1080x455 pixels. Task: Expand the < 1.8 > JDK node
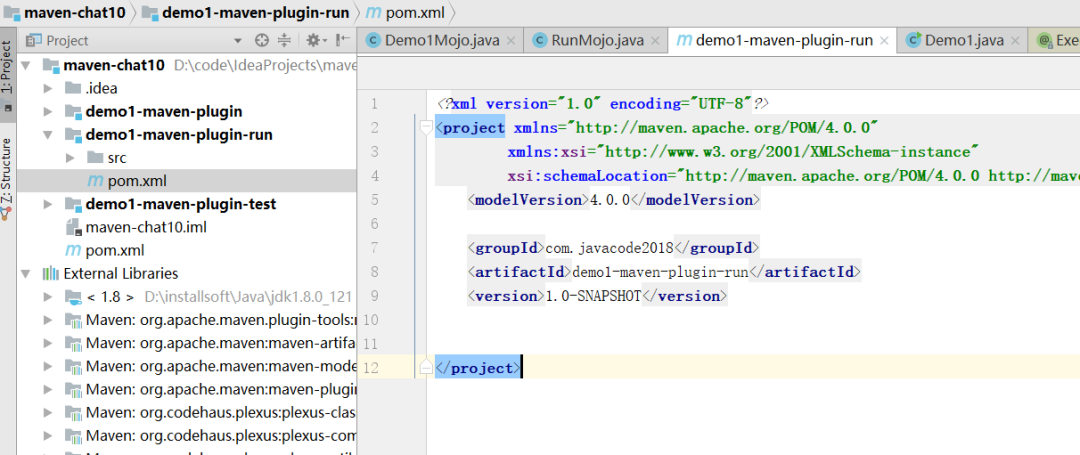point(48,297)
